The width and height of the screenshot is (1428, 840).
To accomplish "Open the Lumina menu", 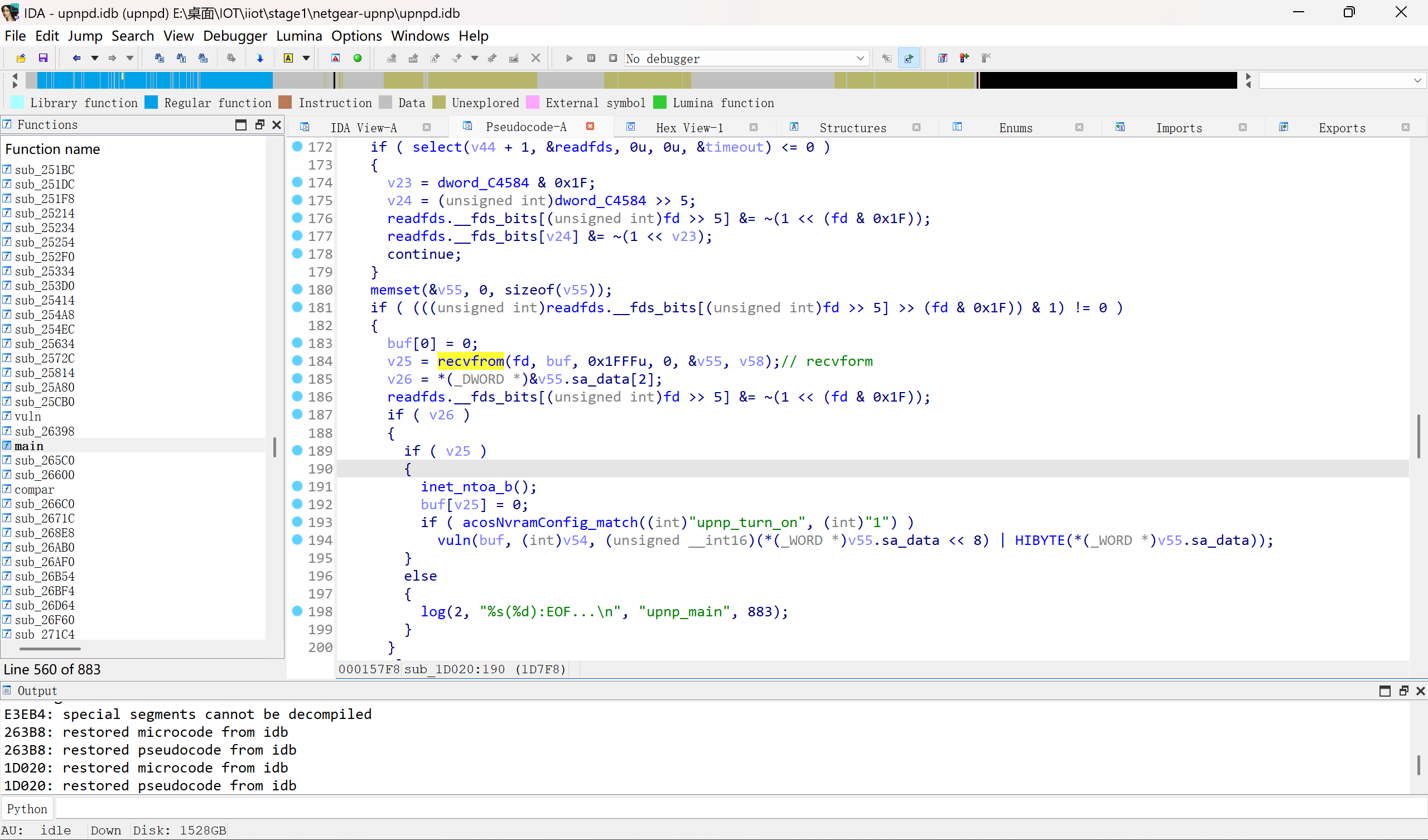I will point(299,36).
